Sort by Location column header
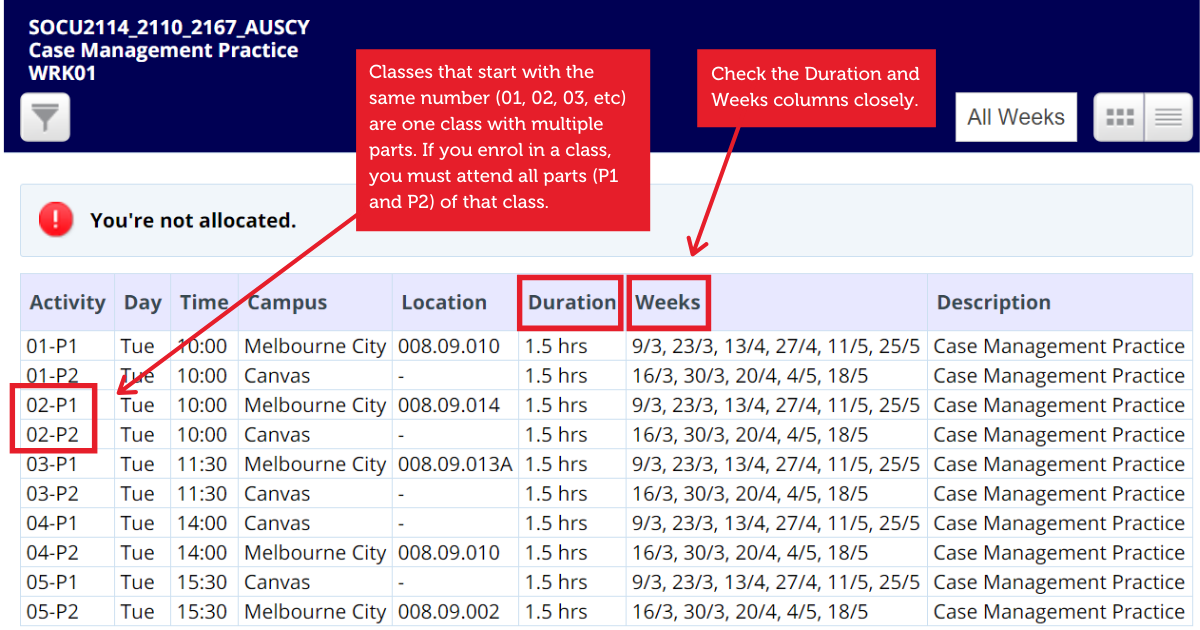This screenshot has height=630, width=1200. coord(444,303)
